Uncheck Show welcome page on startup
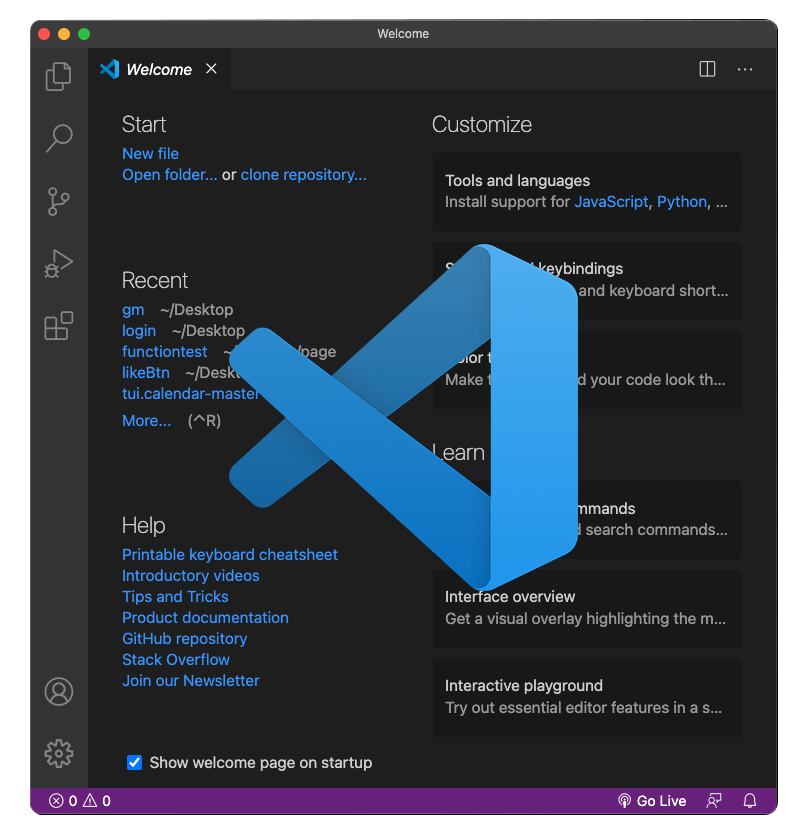The width and height of the screenshot is (807, 834). 135,762
